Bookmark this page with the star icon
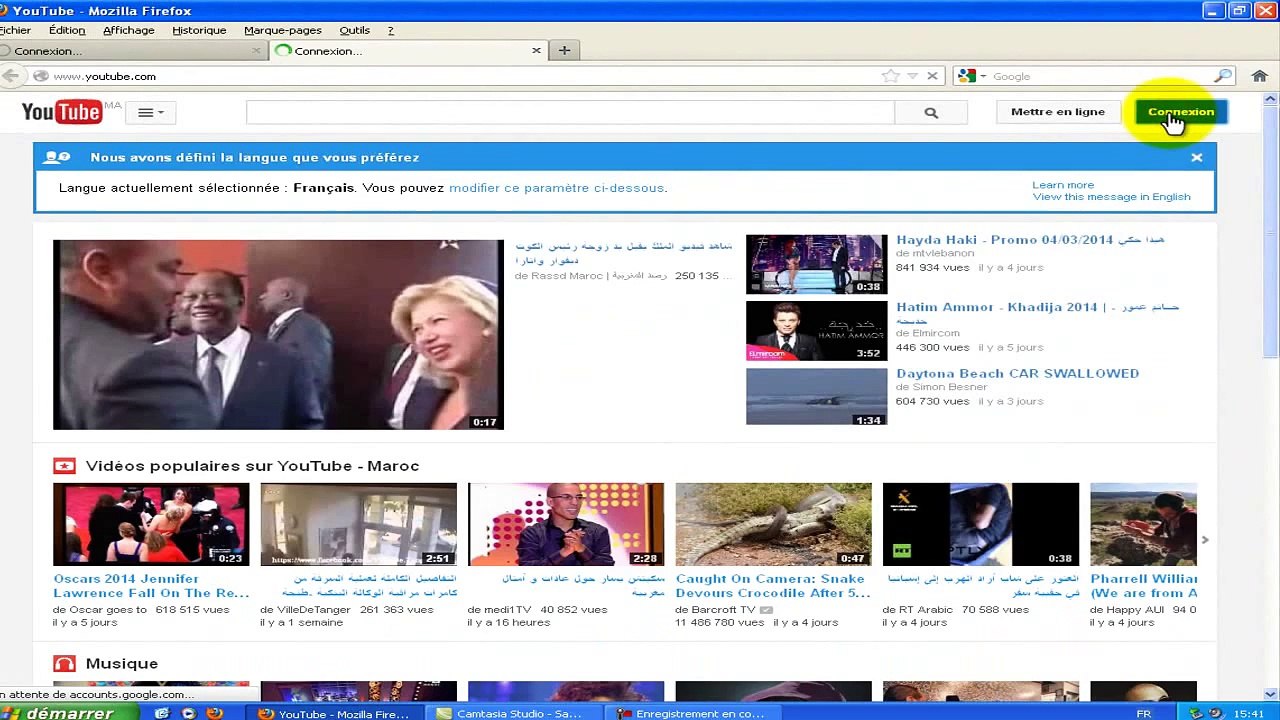1280x720 pixels. (890, 76)
